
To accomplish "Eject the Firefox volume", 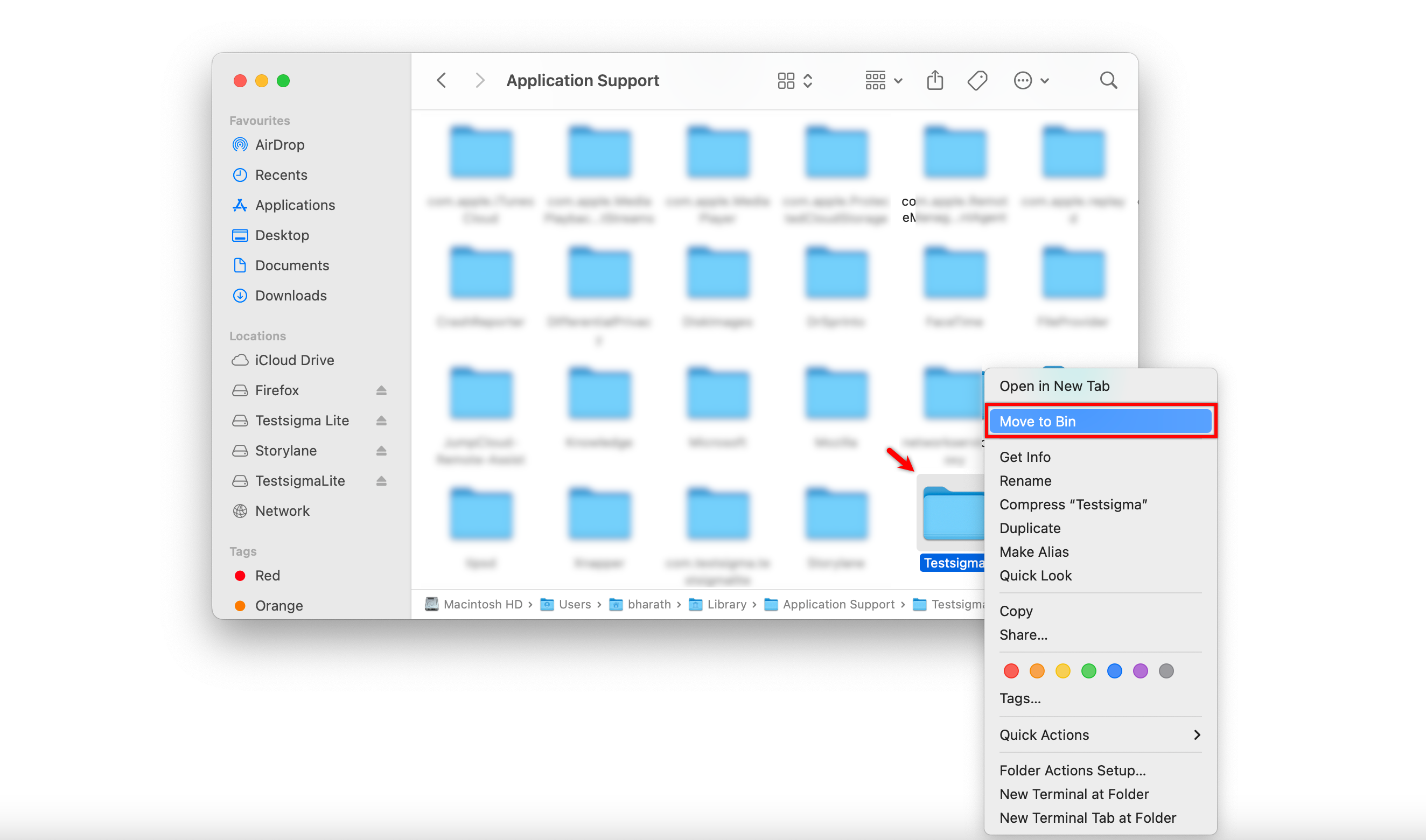I will pos(381,390).
